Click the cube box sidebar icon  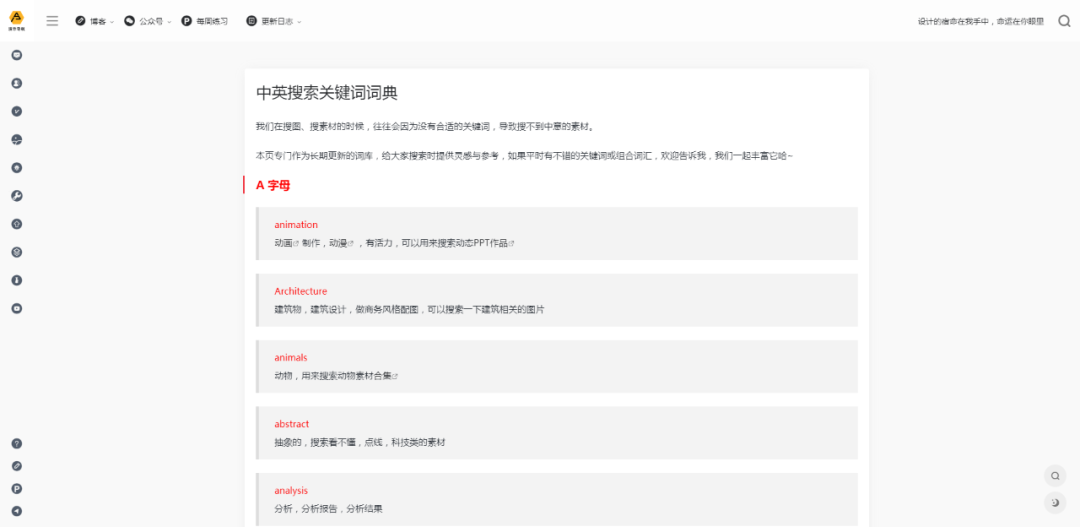click(17, 252)
